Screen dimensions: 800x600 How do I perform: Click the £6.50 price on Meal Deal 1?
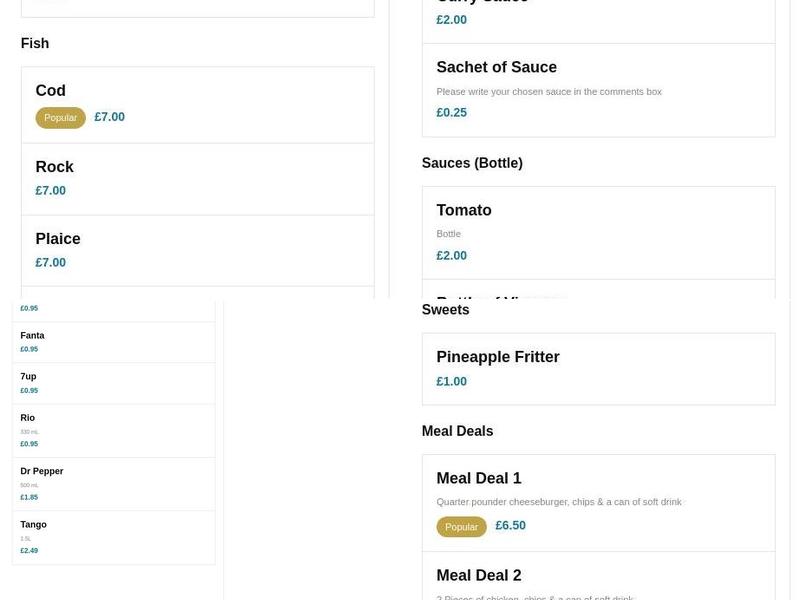(x=510, y=526)
